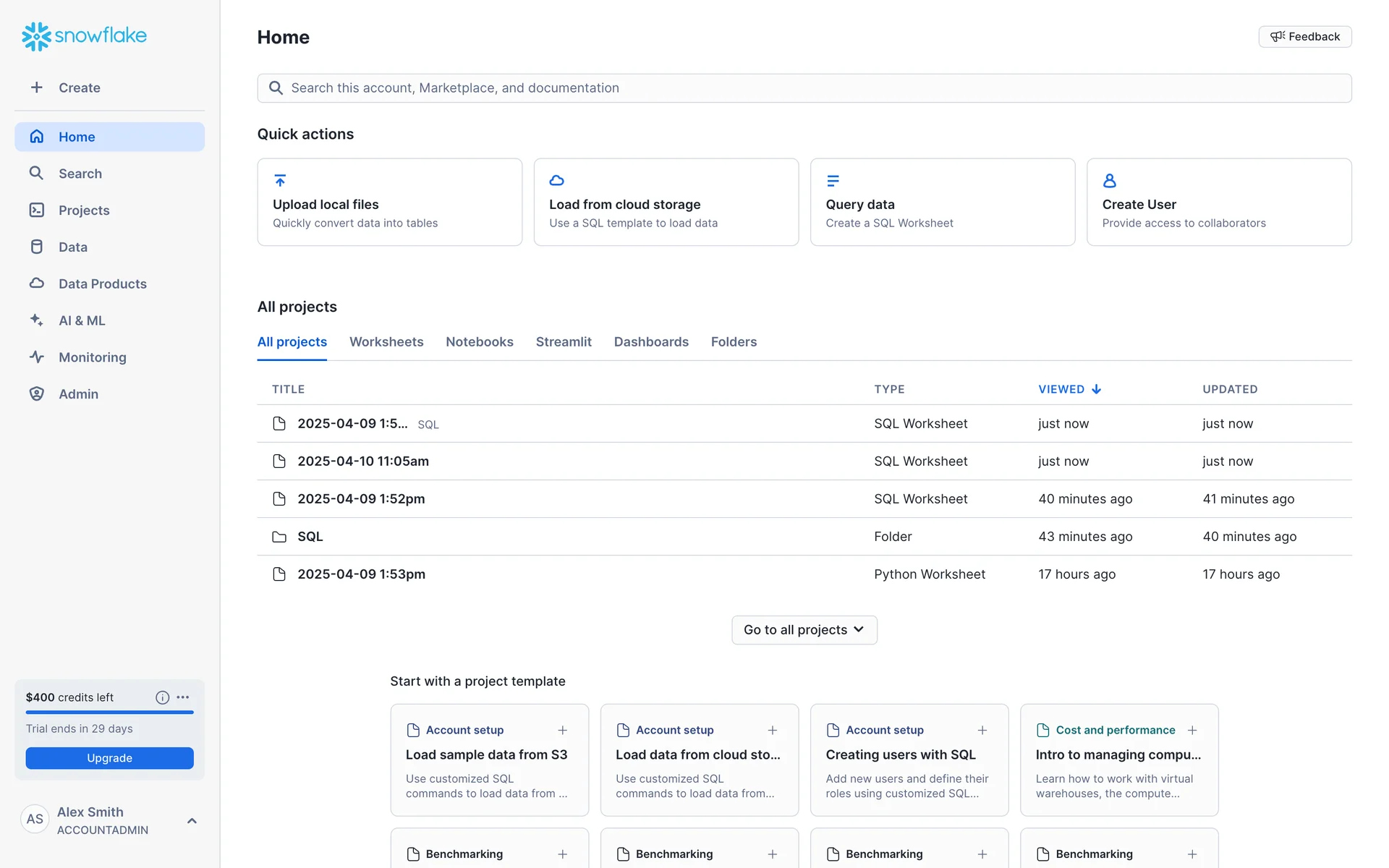Viewport: 1389px width, 868px height.
Task: Click the Snowflake logo
Action: 84,35
